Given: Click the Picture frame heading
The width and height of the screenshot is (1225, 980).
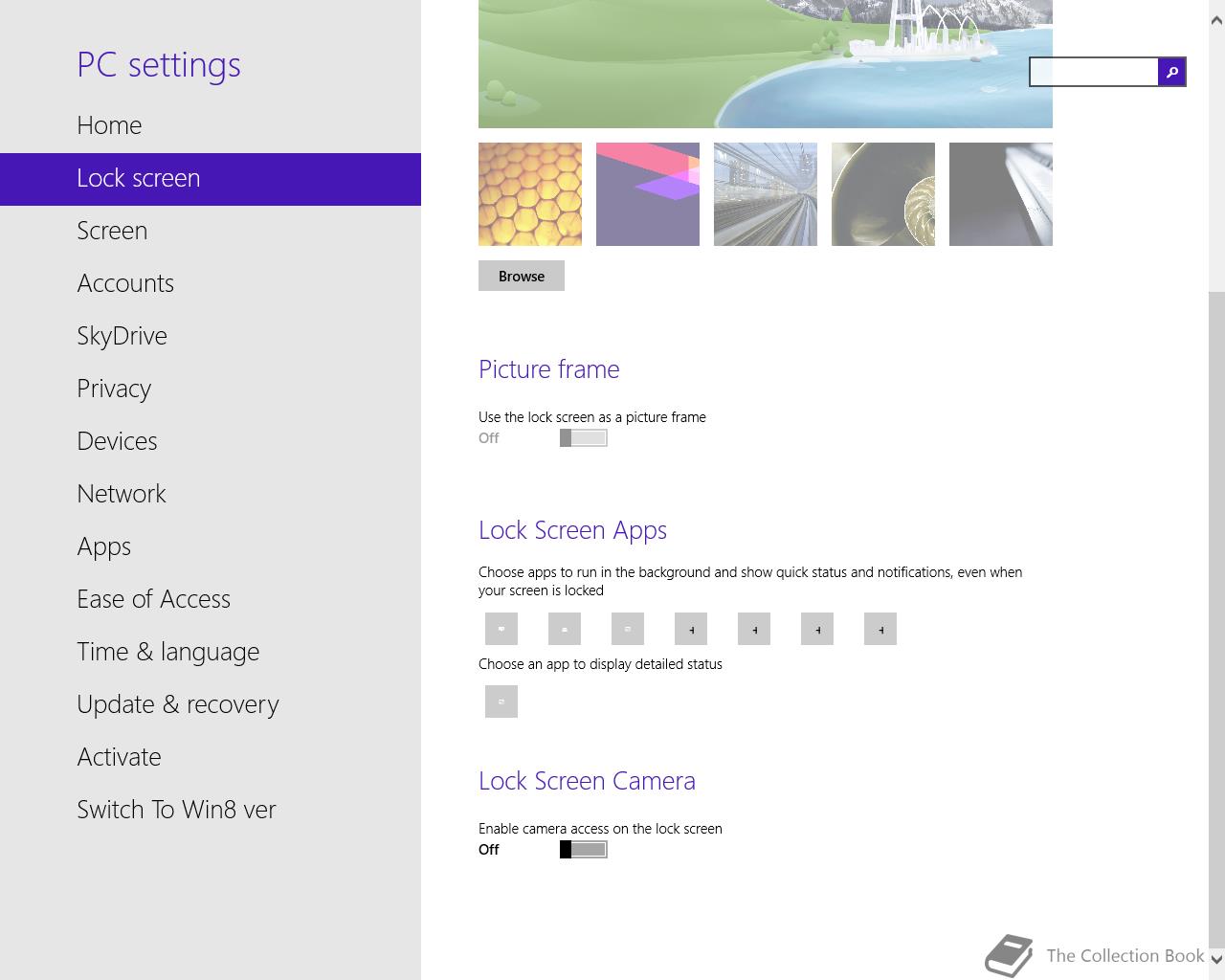Looking at the screenshot, I should pyautogui.click(x=549, y=369).
